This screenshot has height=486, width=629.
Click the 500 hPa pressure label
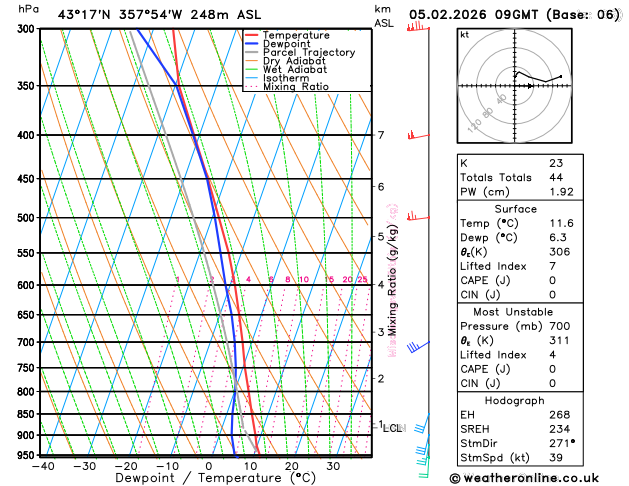[x=28, y=218]
